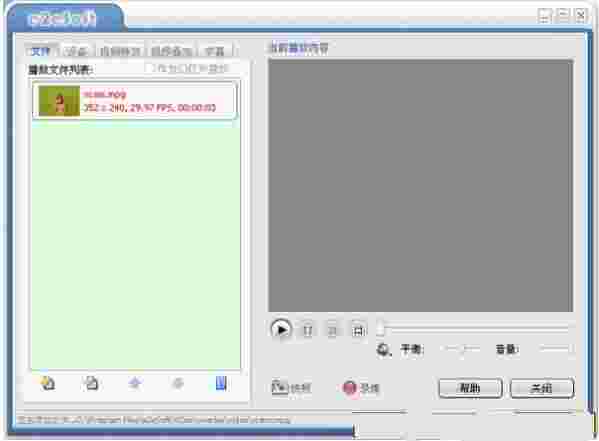Click the speaker icon beside 平衡
The height and width of the screenshot is (441, 599).
click(384, 349)
